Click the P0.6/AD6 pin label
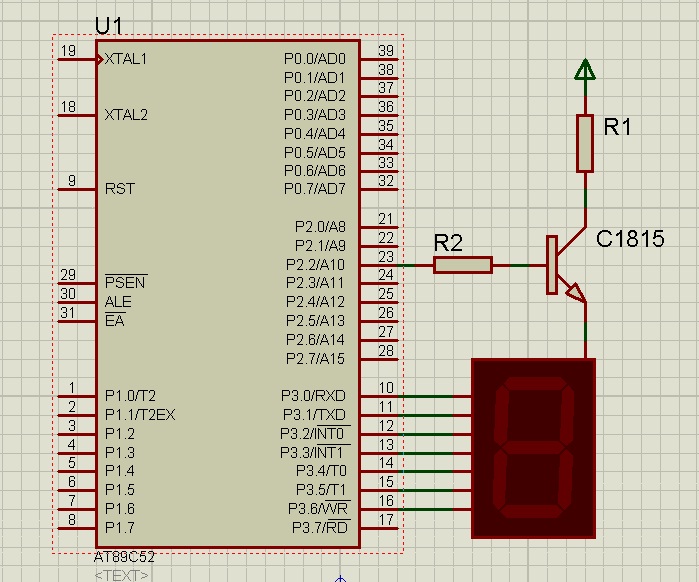 tap(315, 171)
